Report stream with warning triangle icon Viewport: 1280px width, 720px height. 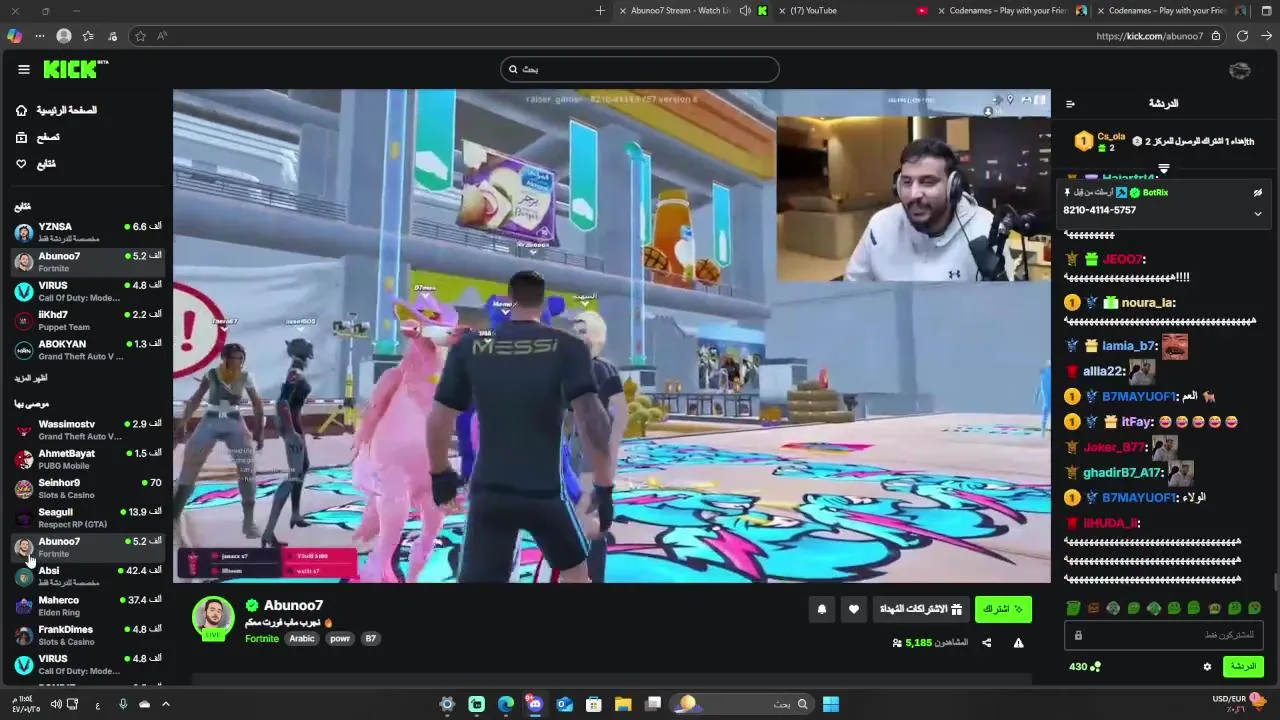coord(1018,643)
